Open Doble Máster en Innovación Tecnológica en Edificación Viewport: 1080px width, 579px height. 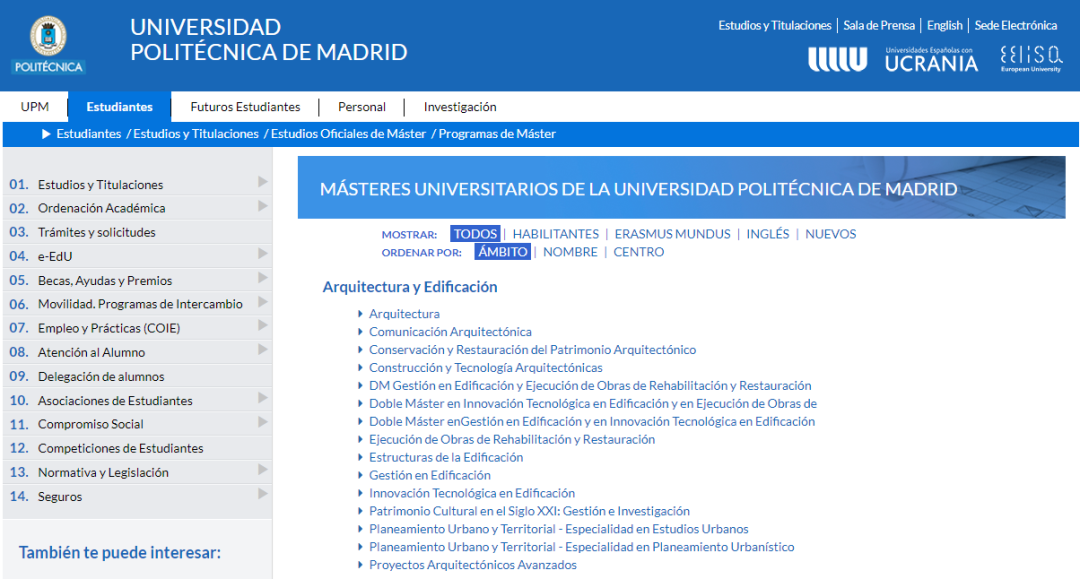pyautogui.click(x=593, y=403)
